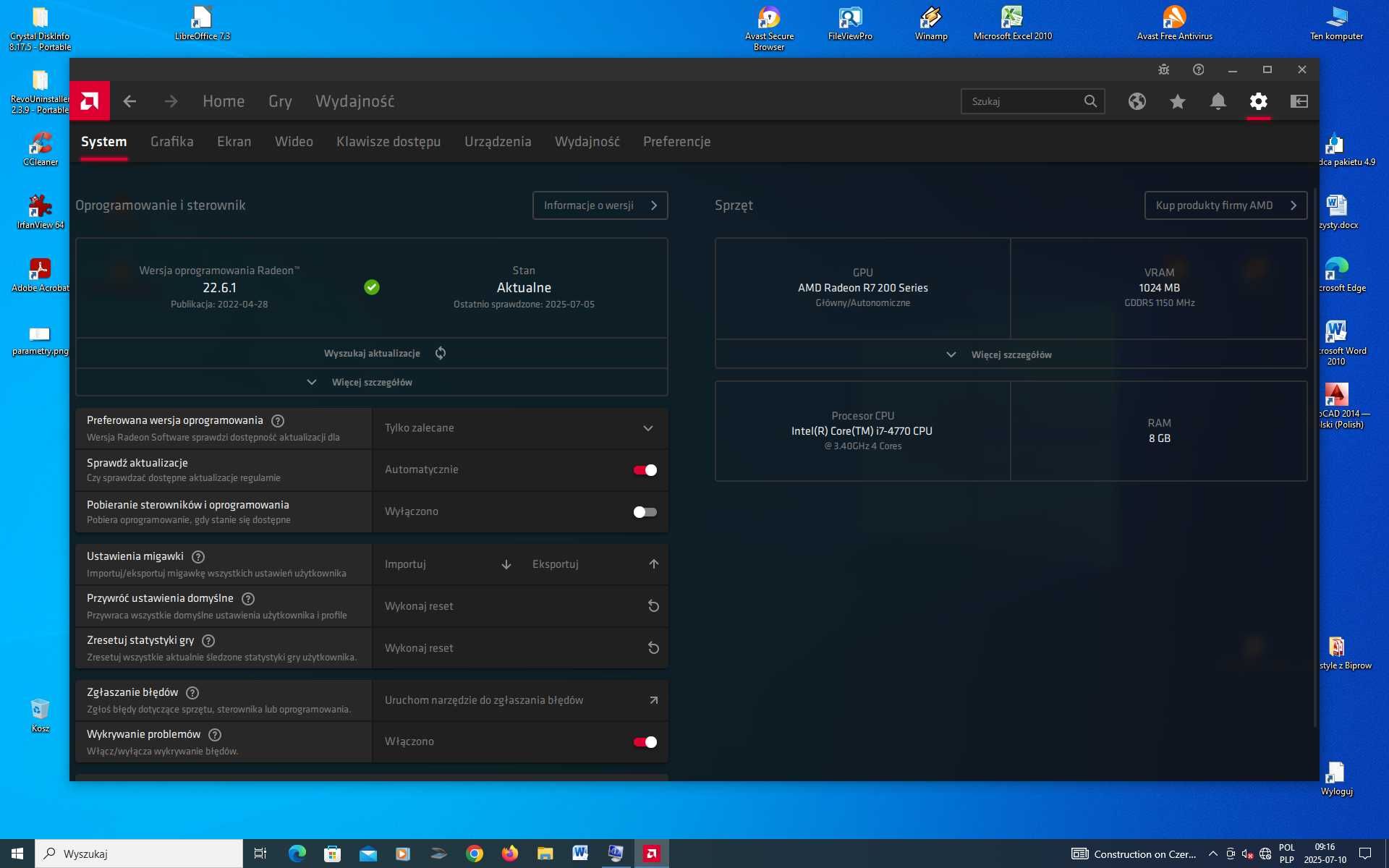The height and width of the screenshot is (868, 1389).
Task: Open Task View on taskbar
Action: (x=260, y=854)
